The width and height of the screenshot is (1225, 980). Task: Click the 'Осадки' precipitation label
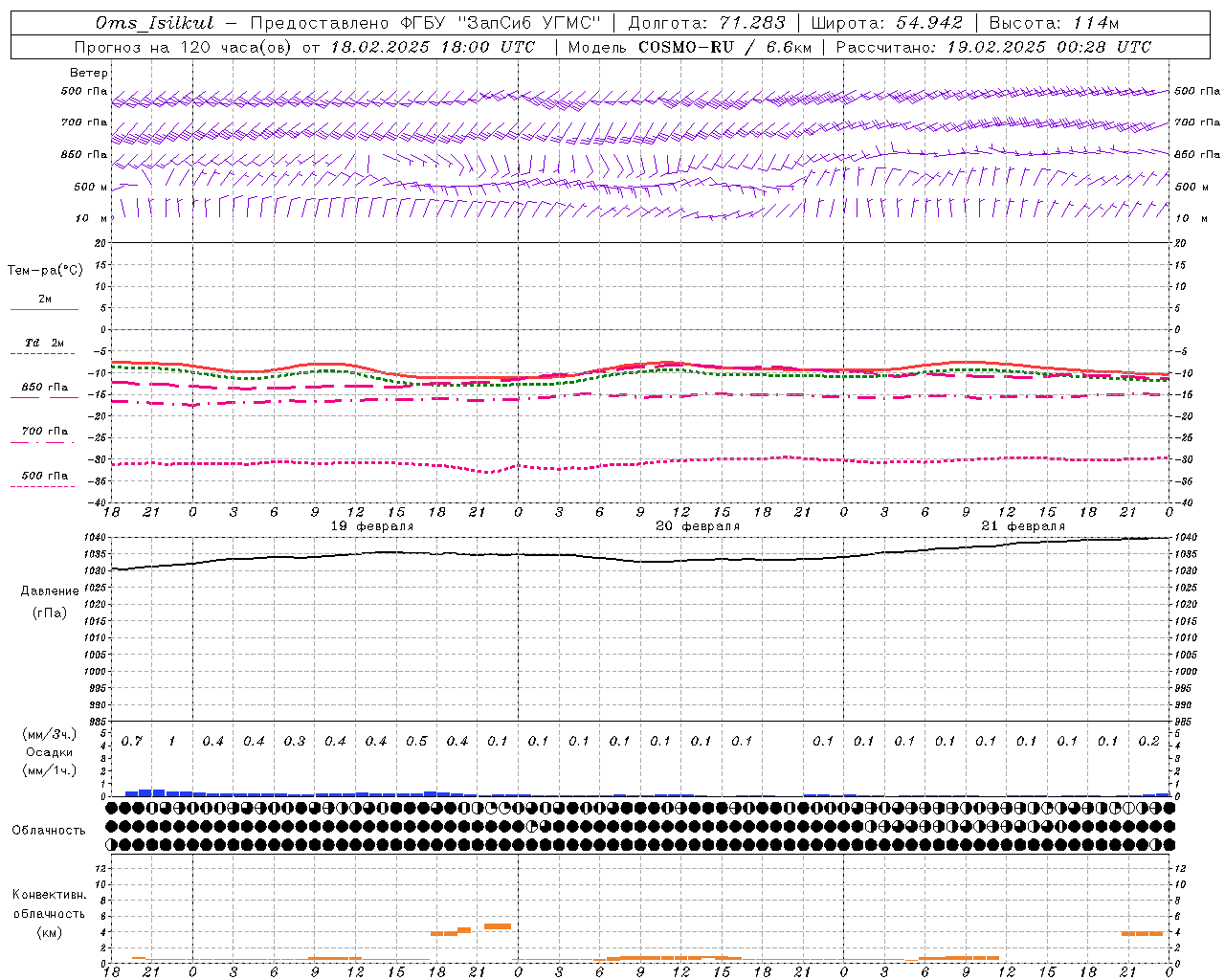49,752
